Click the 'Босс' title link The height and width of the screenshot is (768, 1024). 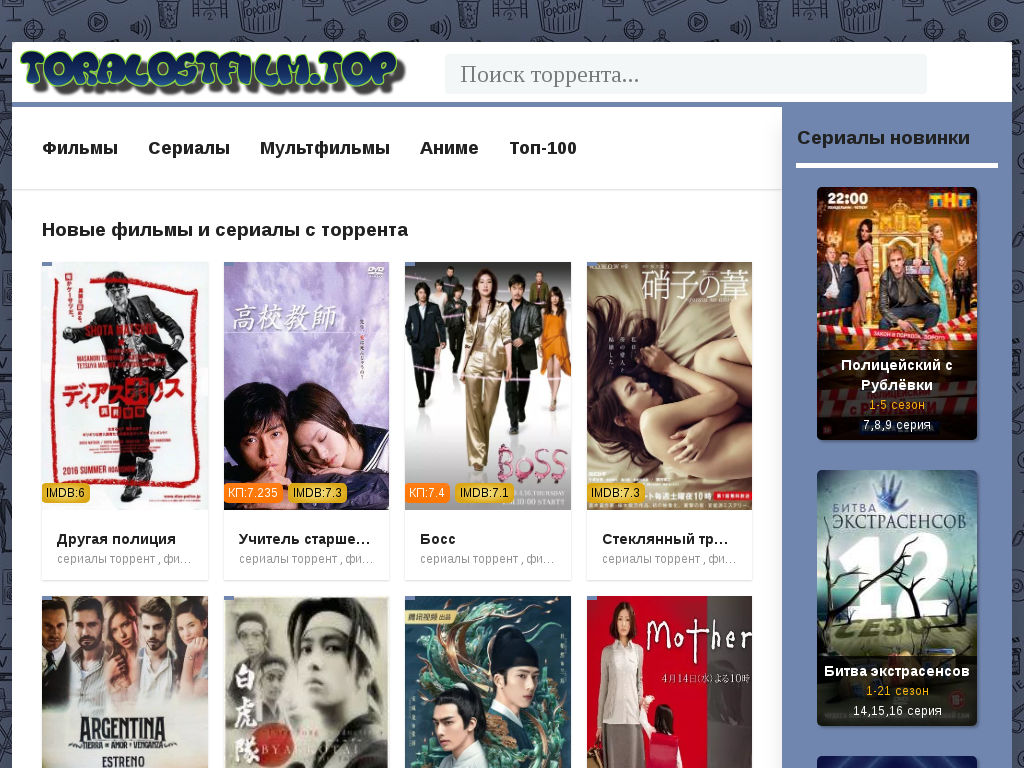tap(438, 539)
